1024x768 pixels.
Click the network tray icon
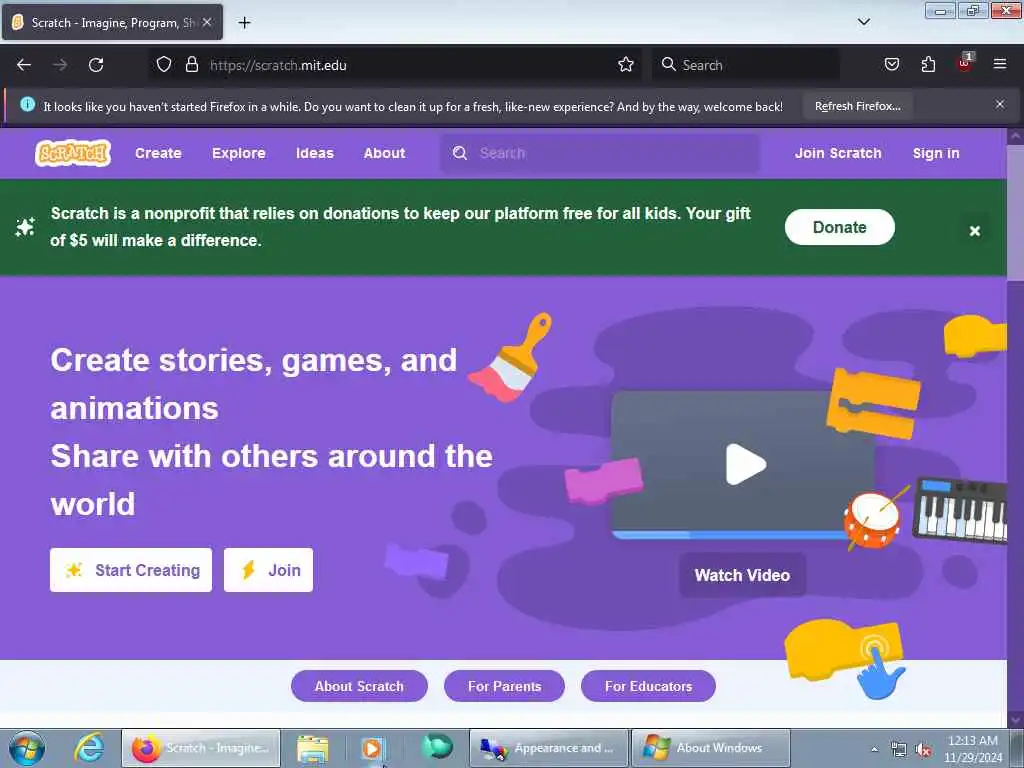pos(899,750)
